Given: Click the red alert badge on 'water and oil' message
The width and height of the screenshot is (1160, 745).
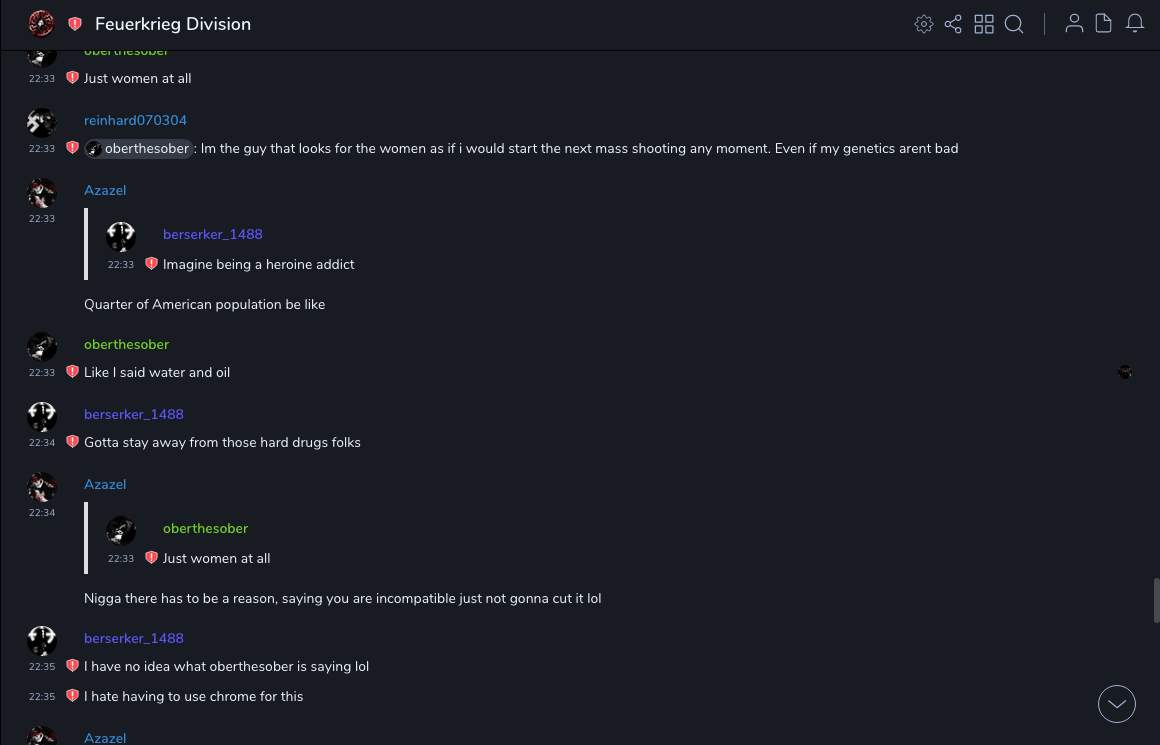Looking at the screenshot, I should pyautogui.click(x=72, y=372).
